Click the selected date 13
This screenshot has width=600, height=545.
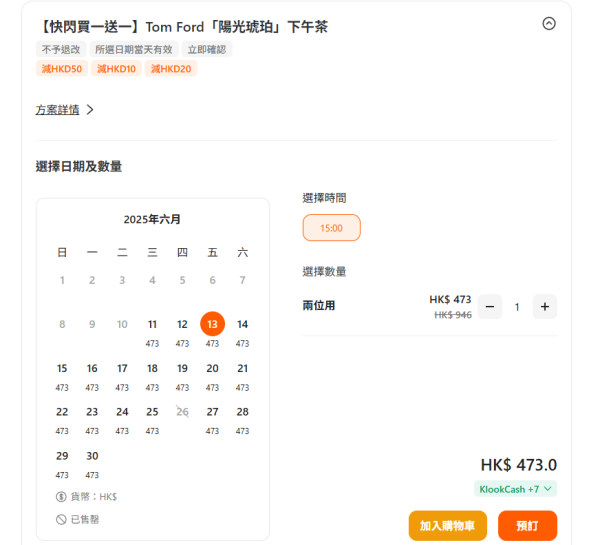point(212,324)
